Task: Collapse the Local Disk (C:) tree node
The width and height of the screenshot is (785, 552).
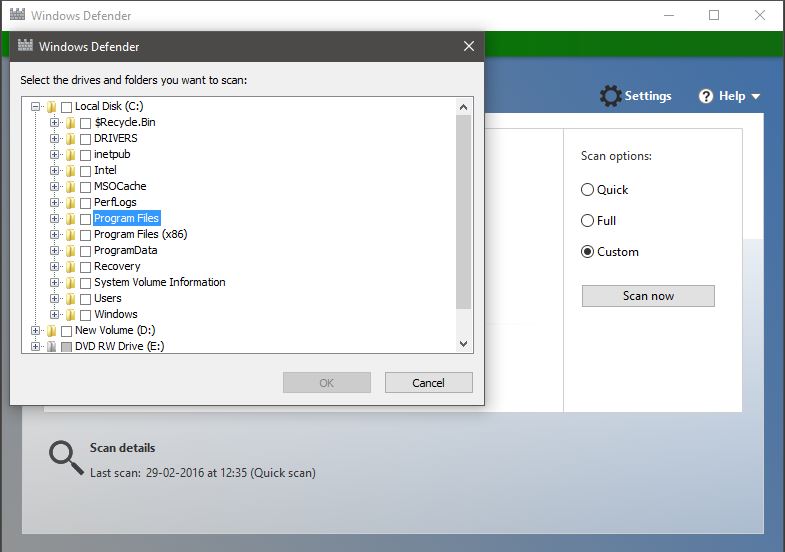Action: (x=36, y=107)
